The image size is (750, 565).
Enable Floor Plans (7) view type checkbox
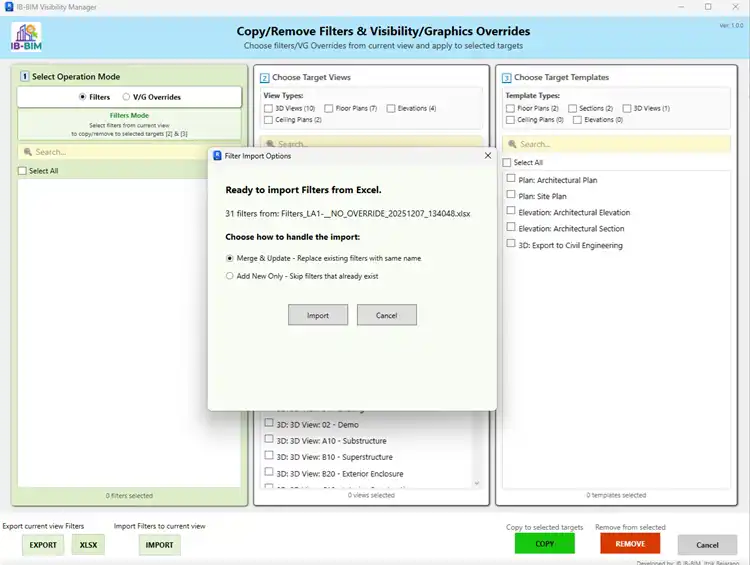(x=329, y=109)
